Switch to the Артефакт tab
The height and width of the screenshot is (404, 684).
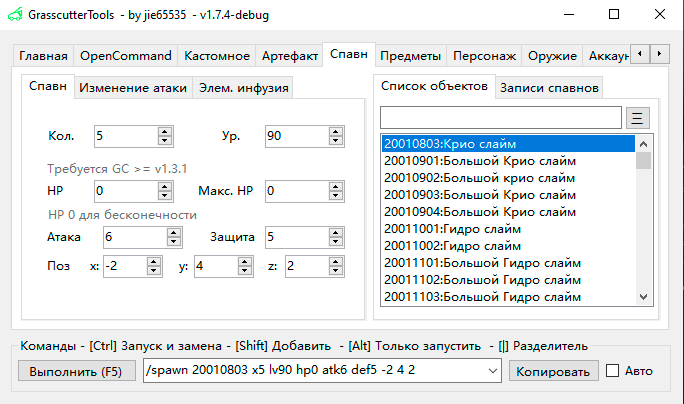(x=290, y=55)
